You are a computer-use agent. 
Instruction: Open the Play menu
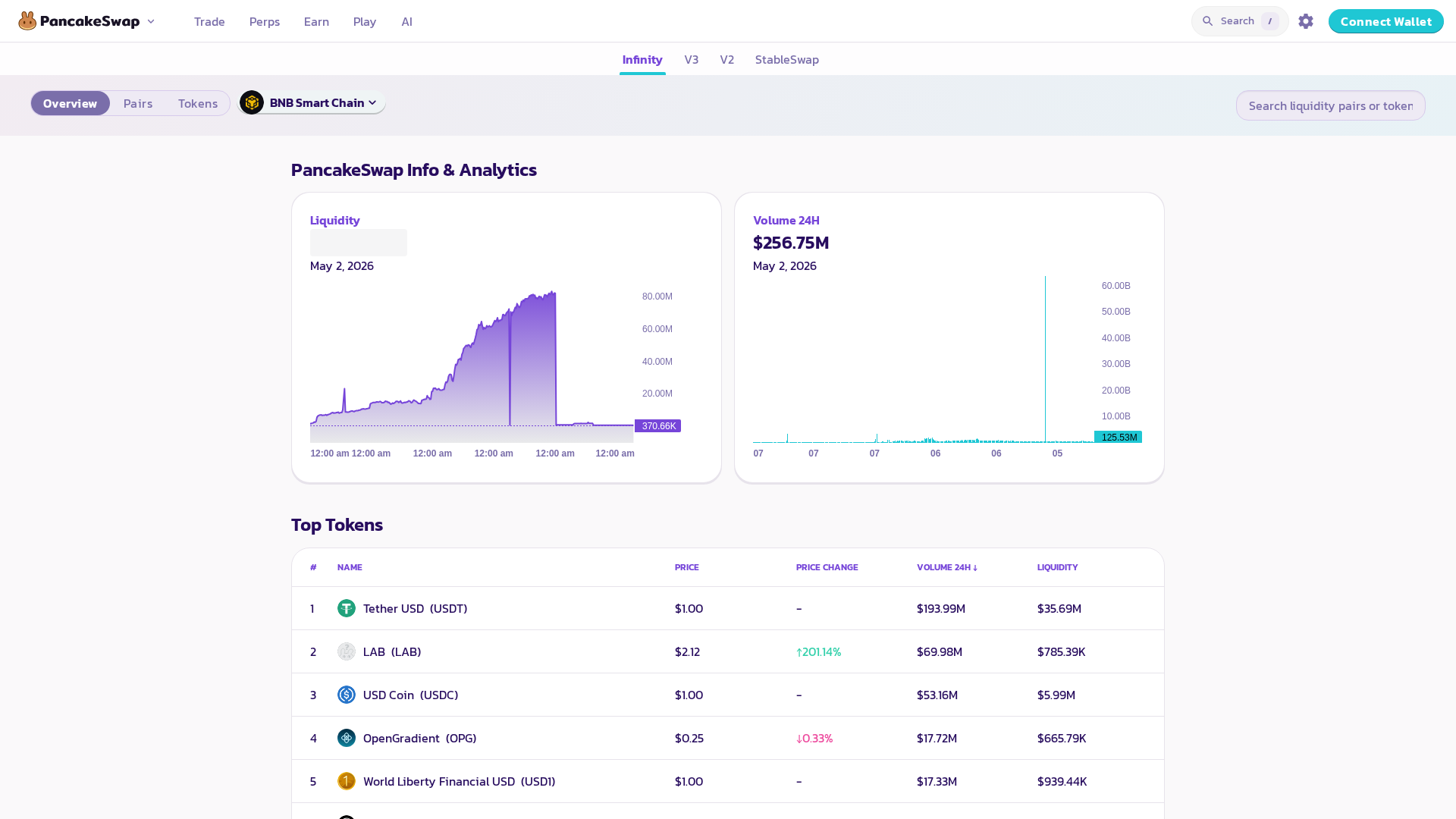[x=365, y=21]
